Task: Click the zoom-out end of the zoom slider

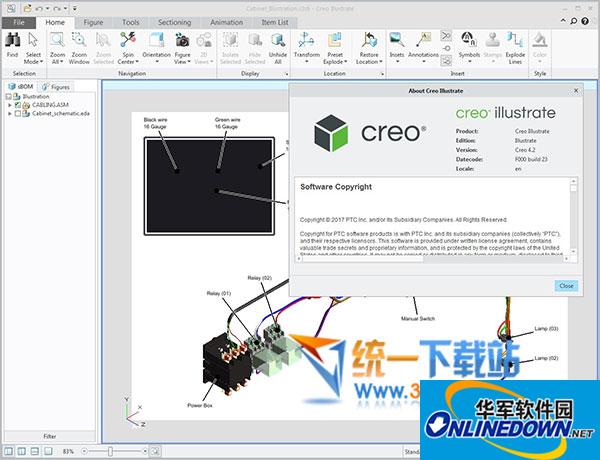Action: pos(85,452)
